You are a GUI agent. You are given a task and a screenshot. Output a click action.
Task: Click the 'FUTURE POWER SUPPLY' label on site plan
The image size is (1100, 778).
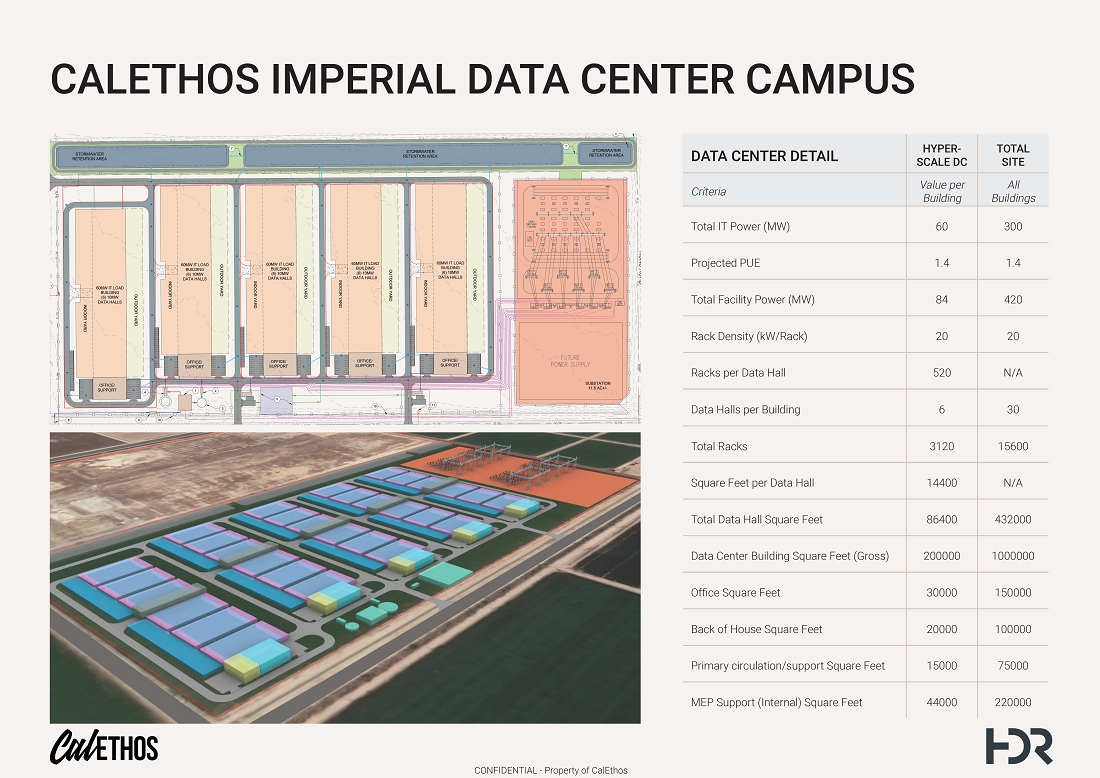coord(570,361)
